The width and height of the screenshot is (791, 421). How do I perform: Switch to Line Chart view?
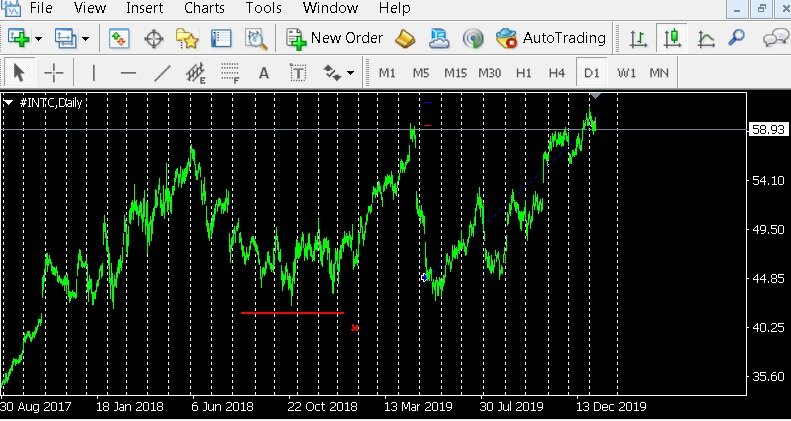706,38
